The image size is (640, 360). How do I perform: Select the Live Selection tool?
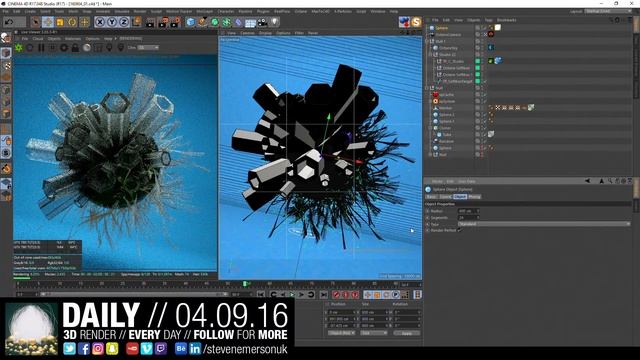click(x=36, y=22)
